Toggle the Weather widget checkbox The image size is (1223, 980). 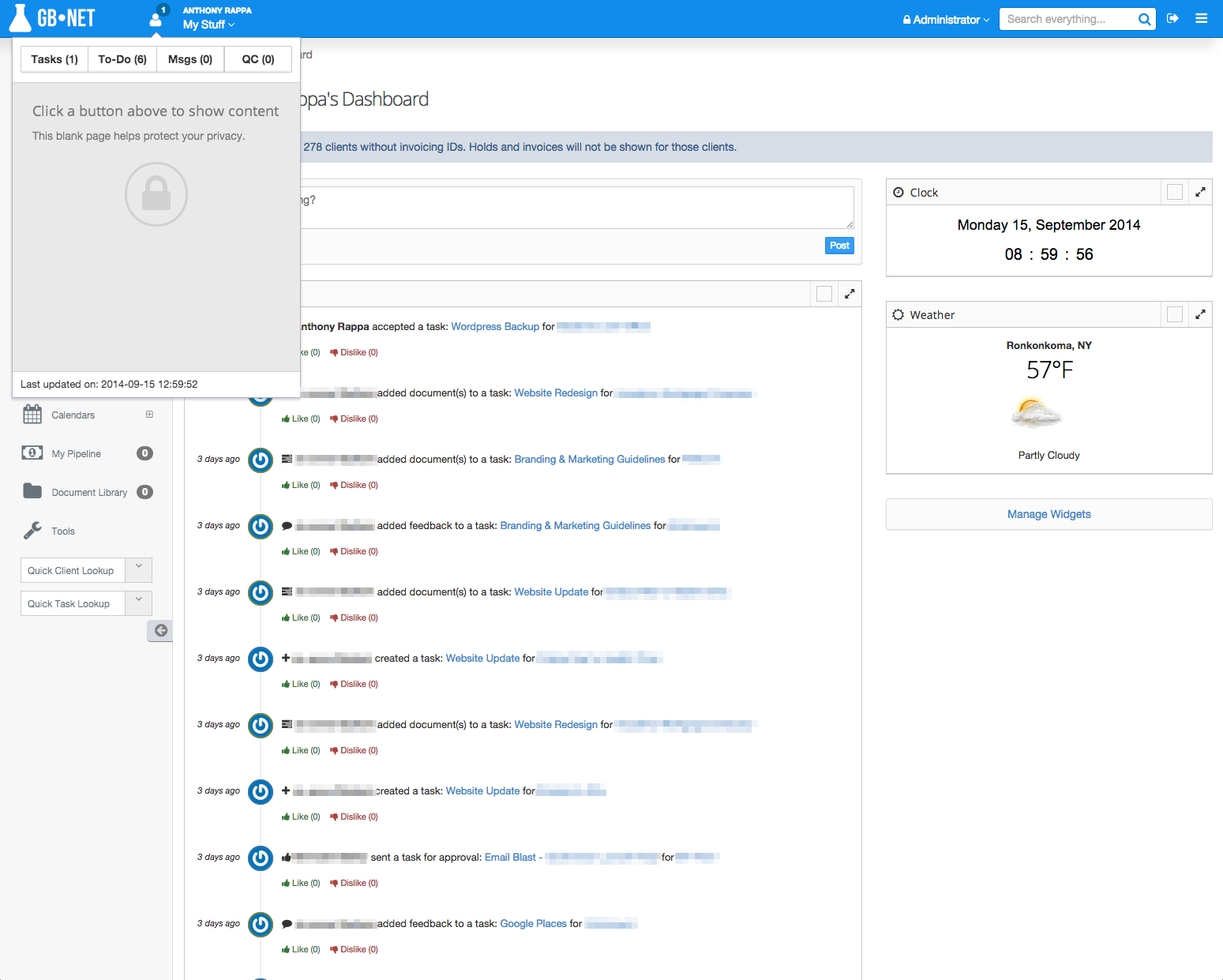point(1175,314)
